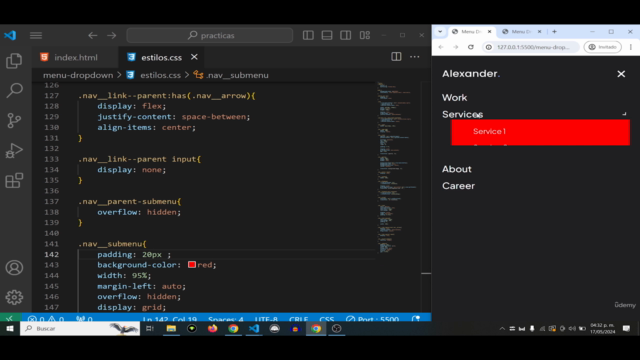Open the Run and Debug view
Viewport: 640px width, 360px height.
[14, 150]
